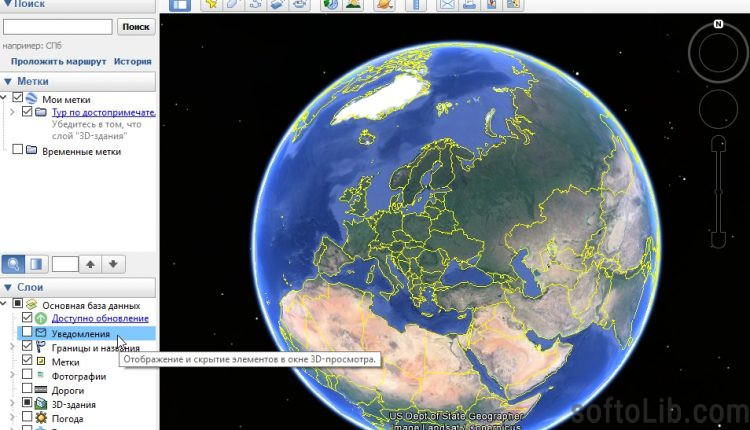Expand the '3D-здания' layer arrow
750x430 pixels.
pos(12,403)
